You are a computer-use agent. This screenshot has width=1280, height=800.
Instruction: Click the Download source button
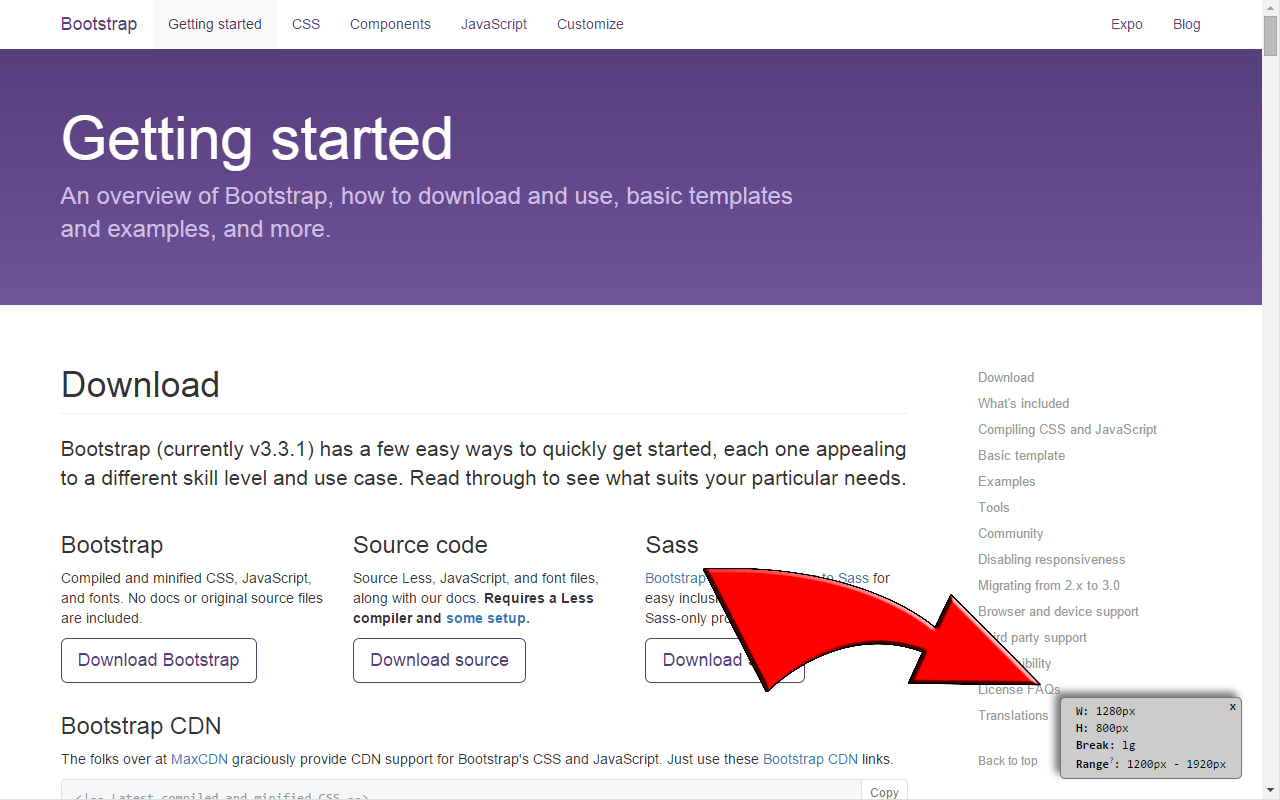point(439,660)
